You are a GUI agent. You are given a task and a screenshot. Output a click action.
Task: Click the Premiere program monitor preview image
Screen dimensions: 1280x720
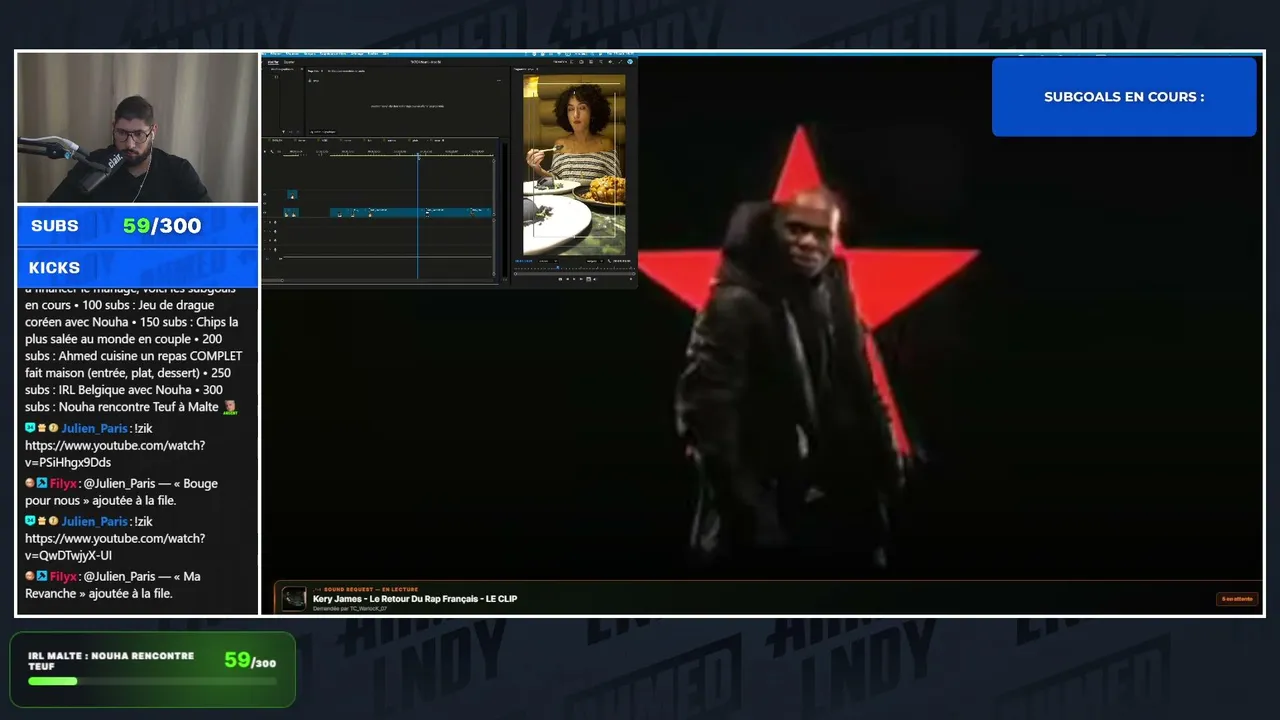(x=574, y=165)
